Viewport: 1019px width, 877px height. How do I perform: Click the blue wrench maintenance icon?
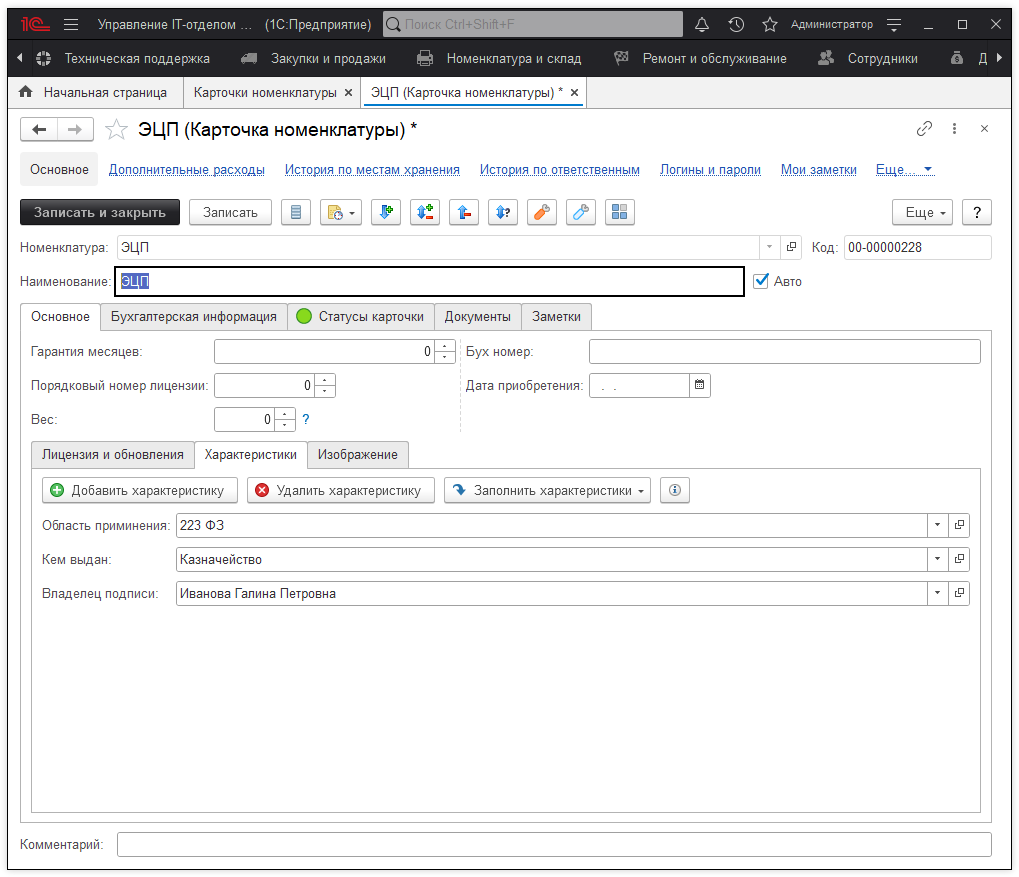tap(580, 212)
